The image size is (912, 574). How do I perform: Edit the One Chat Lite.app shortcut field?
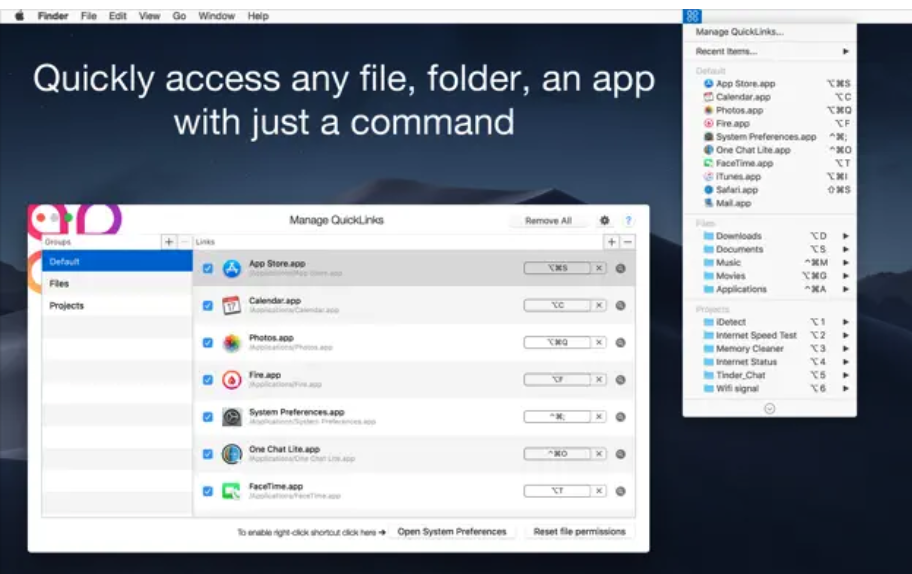tap(557, 454)
